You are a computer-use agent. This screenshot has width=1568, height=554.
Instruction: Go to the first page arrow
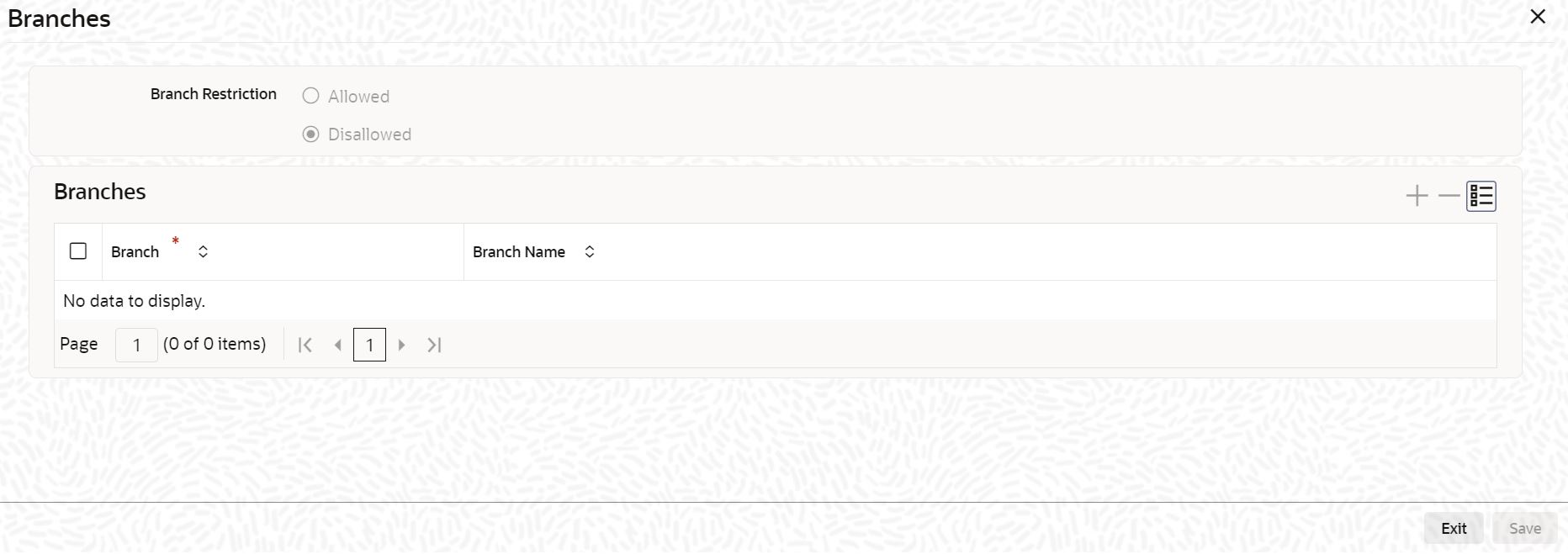pyautogui.click(x=305, y=345)
